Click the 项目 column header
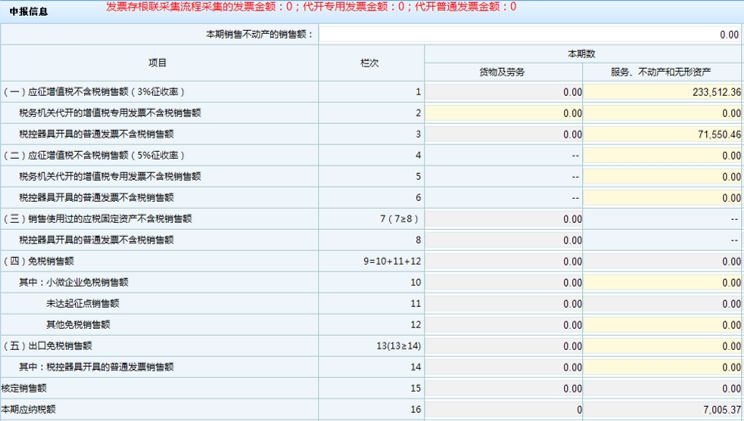Screen dimensions: 744x421 (158, 62)
